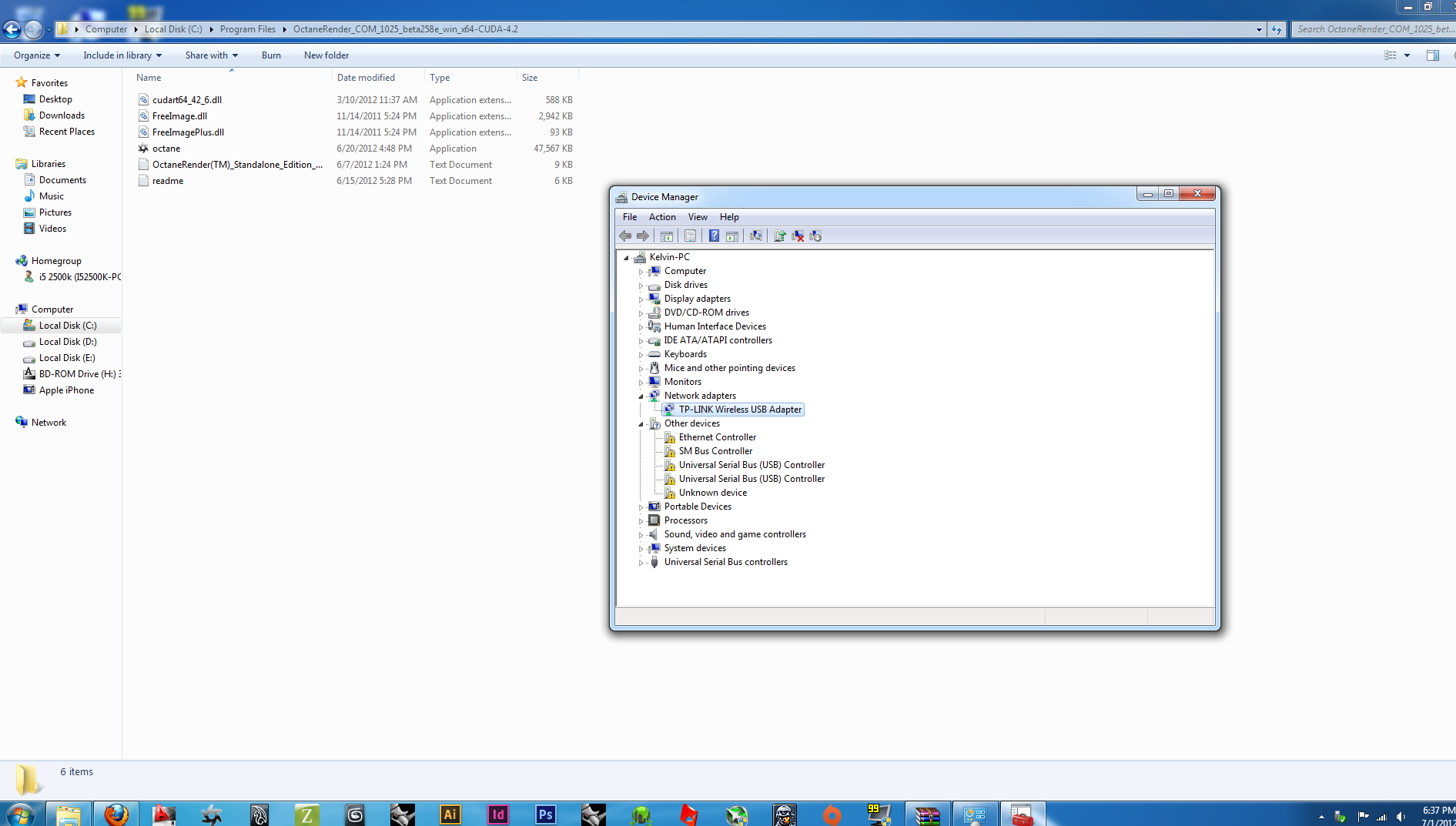Open Local Disk (D:) in navigation pane

[x=68, y=342]
